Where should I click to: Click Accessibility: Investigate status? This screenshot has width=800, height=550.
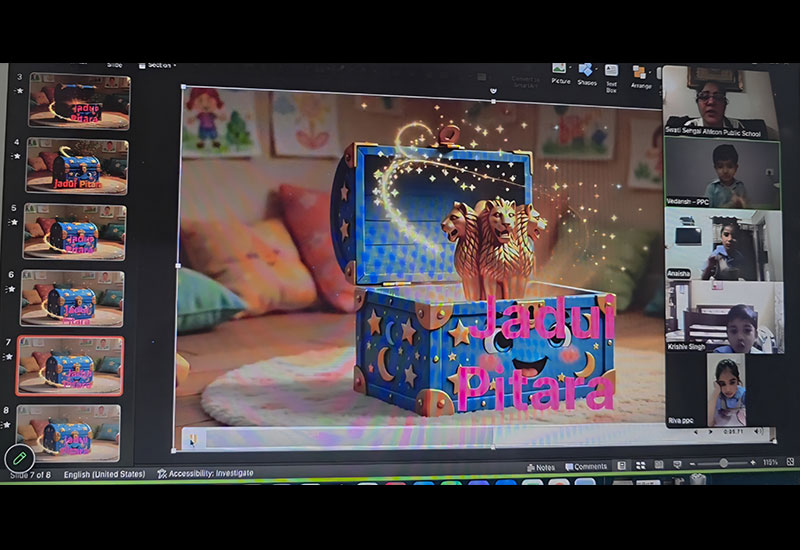tap(205, 473)
